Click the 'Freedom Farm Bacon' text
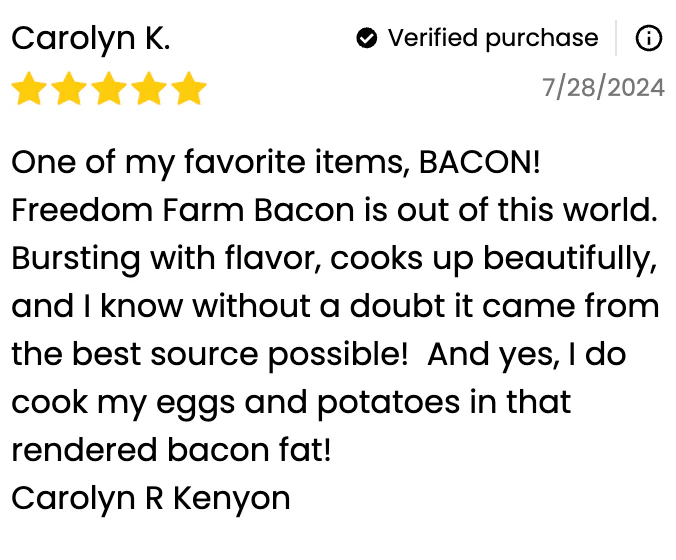 tap(183, 211)
